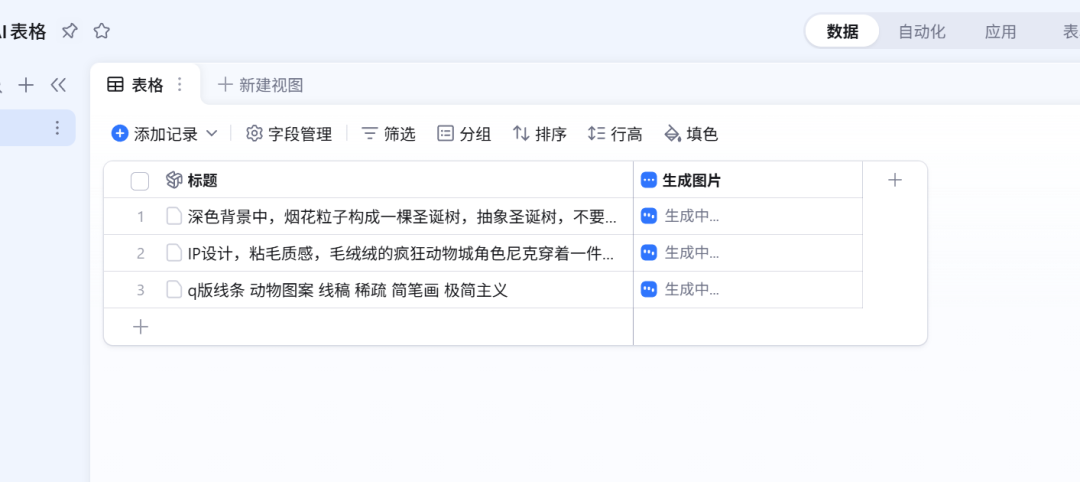The image size is (1080, 482).
Task: Check the select-all checkbox in header
Action: [140, 181]
